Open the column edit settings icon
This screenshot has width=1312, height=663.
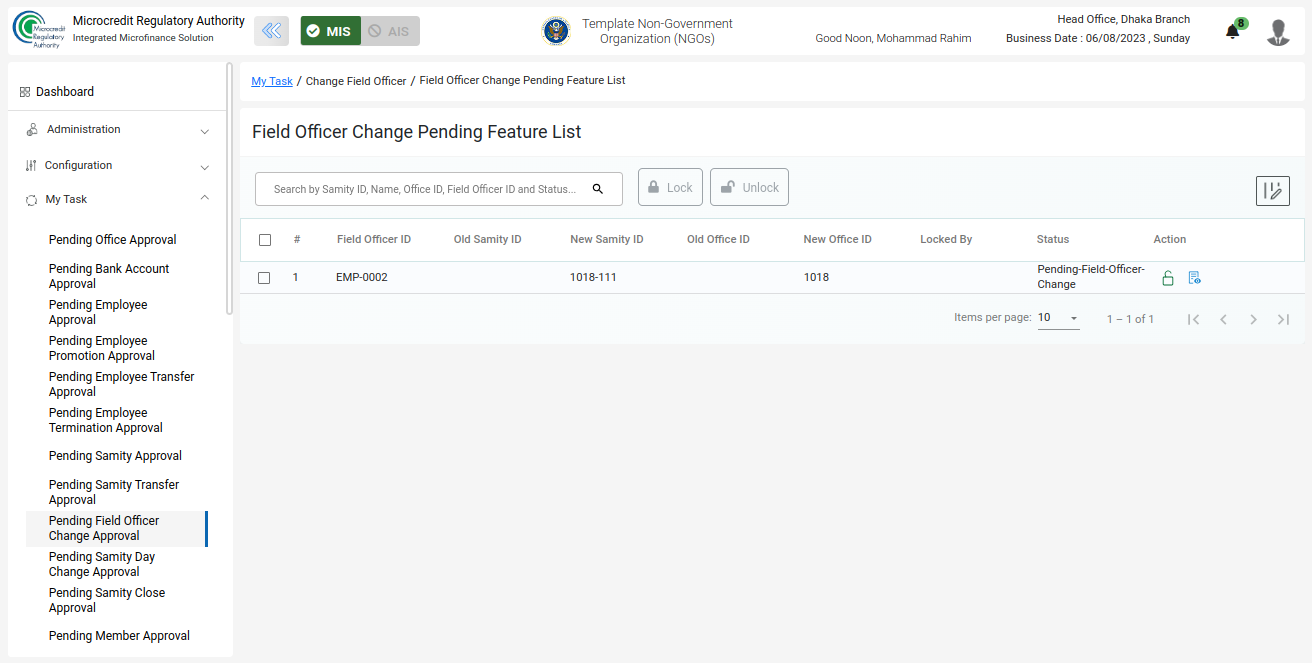coord(1273,191)
